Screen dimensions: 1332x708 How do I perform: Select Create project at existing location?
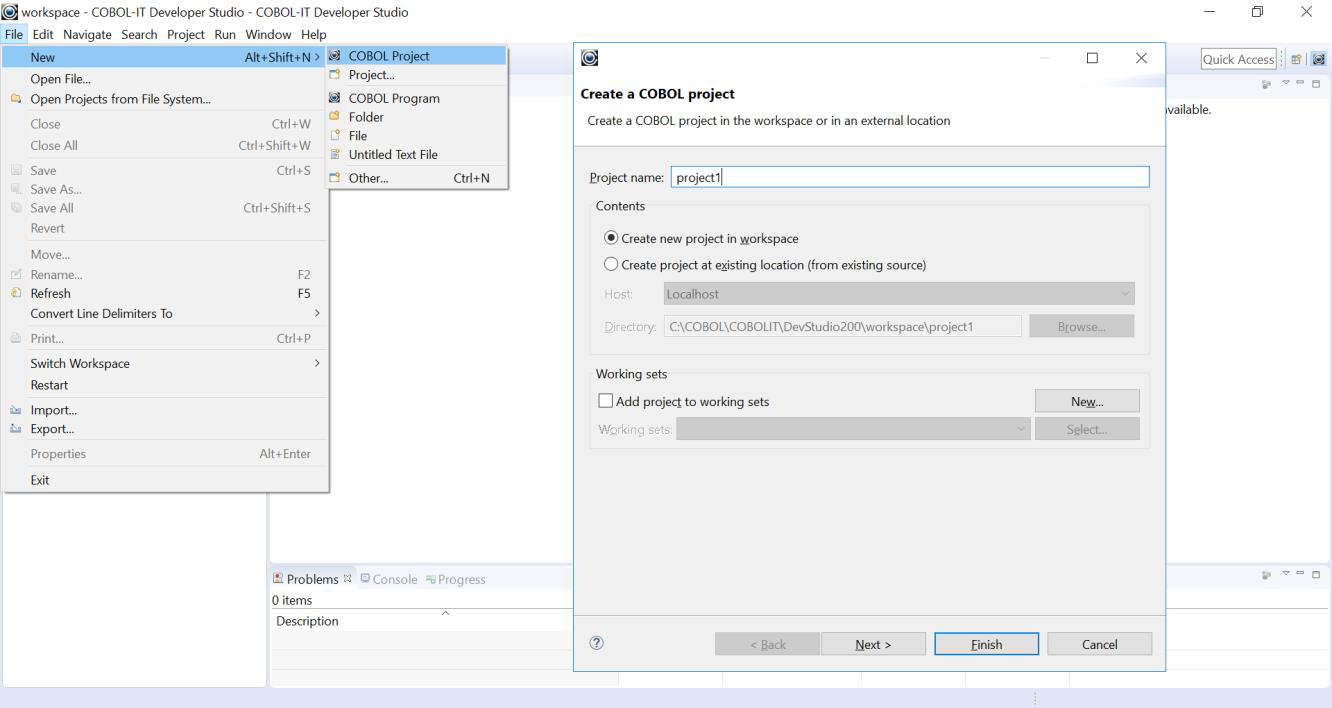coord(612,265)
